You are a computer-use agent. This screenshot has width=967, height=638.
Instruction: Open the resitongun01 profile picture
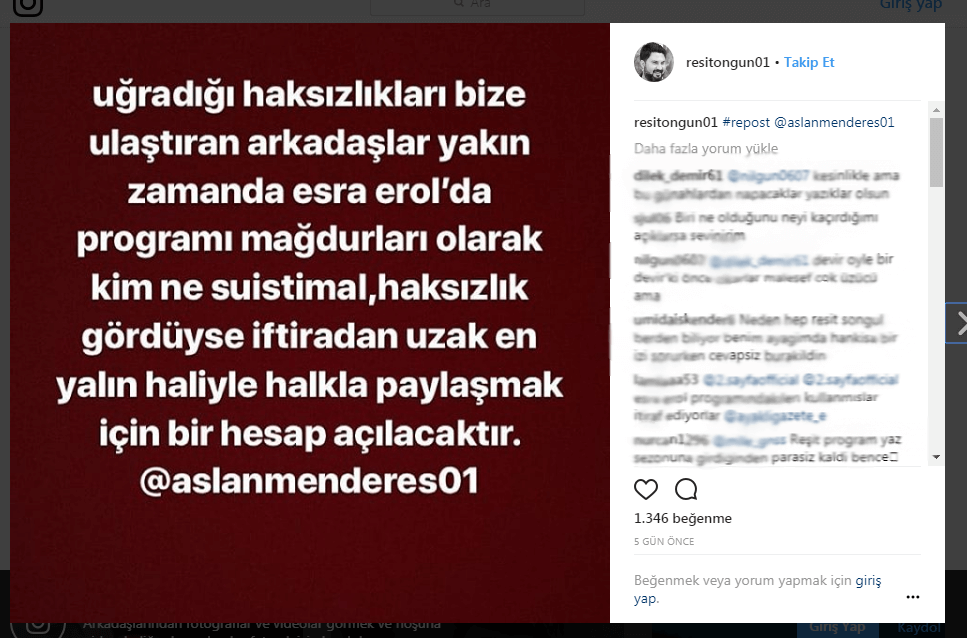(x=654, y=62)
